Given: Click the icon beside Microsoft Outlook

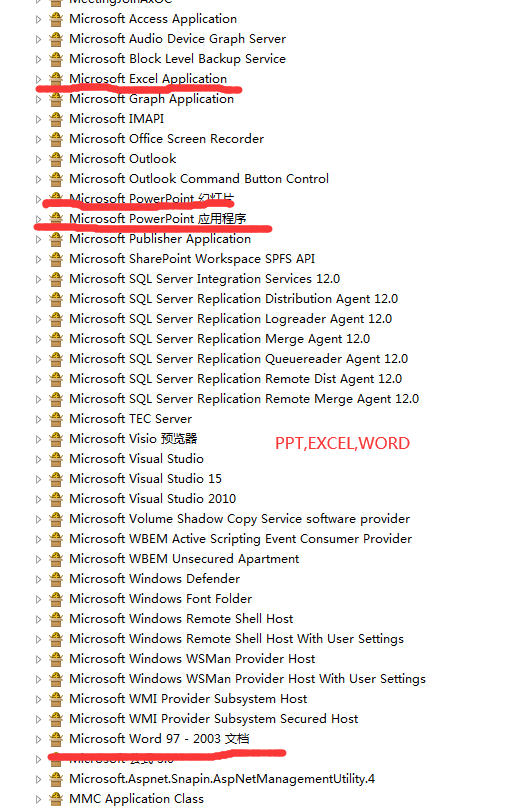Looking at the screenshot, I should [x=56, y=159].
